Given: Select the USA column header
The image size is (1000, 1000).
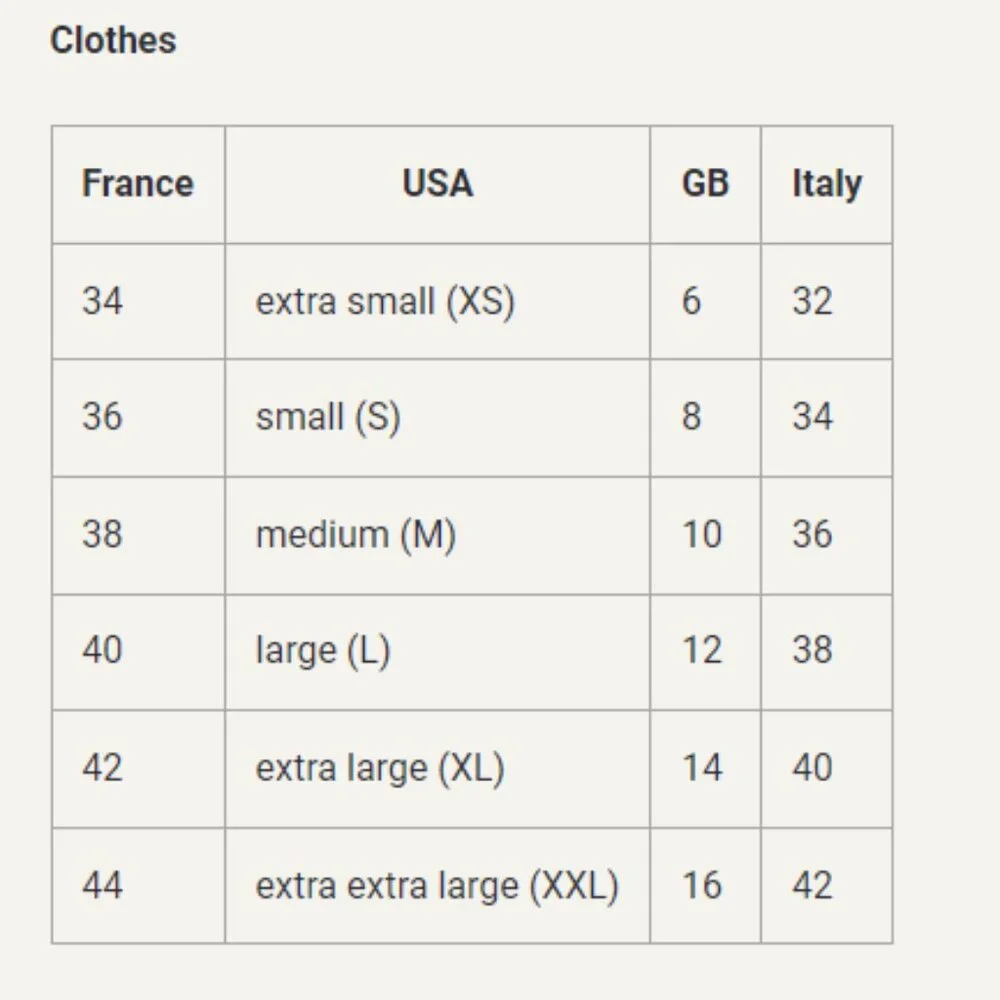Looking at the screenshot, I should [437, 184].
